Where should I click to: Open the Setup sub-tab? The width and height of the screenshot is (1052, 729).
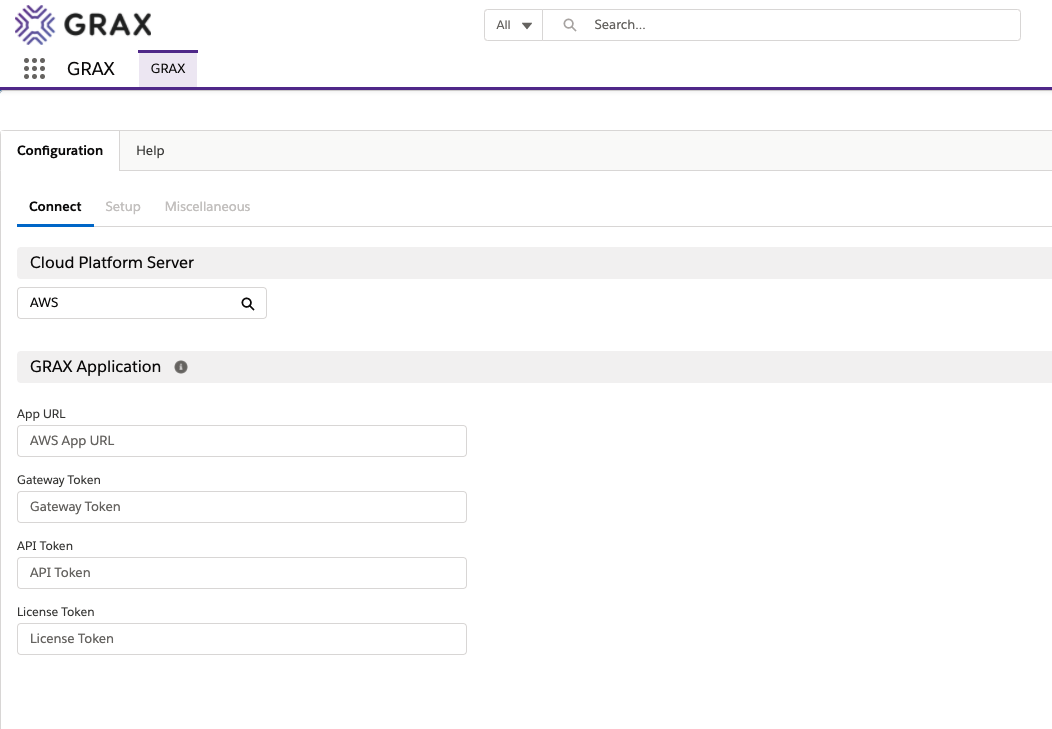coord(123,207)
